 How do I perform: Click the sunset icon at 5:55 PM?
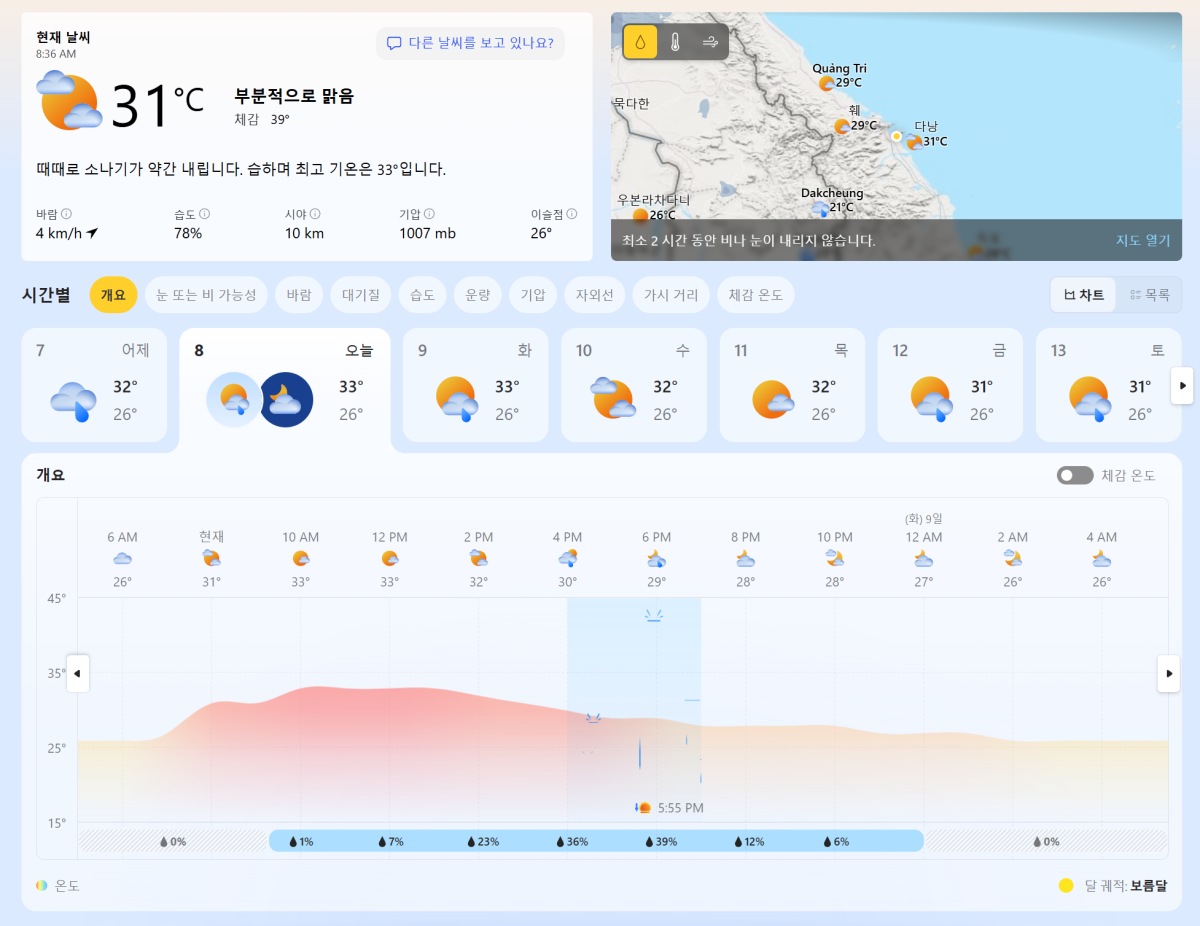(643, 808)
